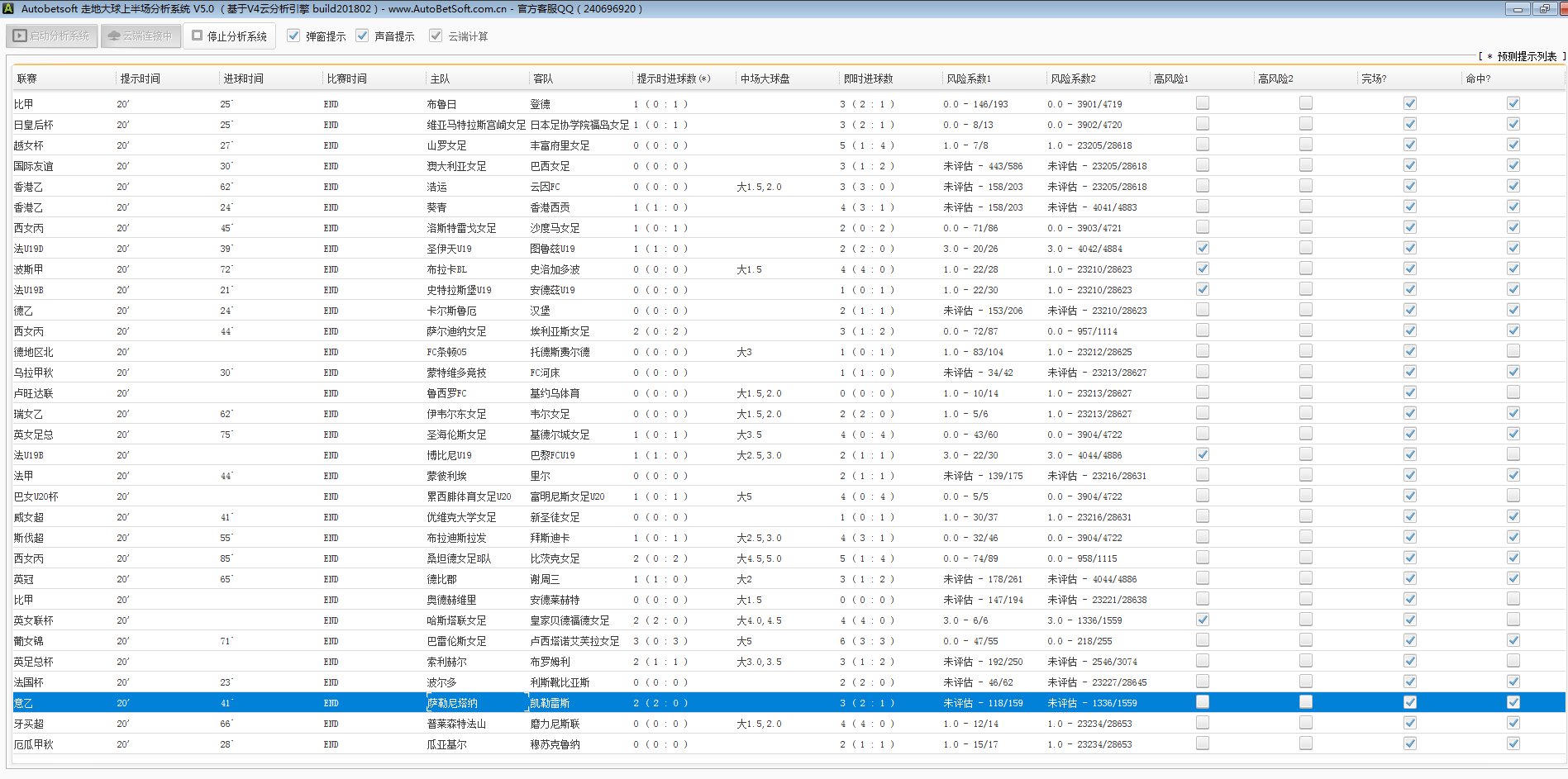
Task: Toggle the 云端计算 checkbox
Action: click(x=436, y=36)
